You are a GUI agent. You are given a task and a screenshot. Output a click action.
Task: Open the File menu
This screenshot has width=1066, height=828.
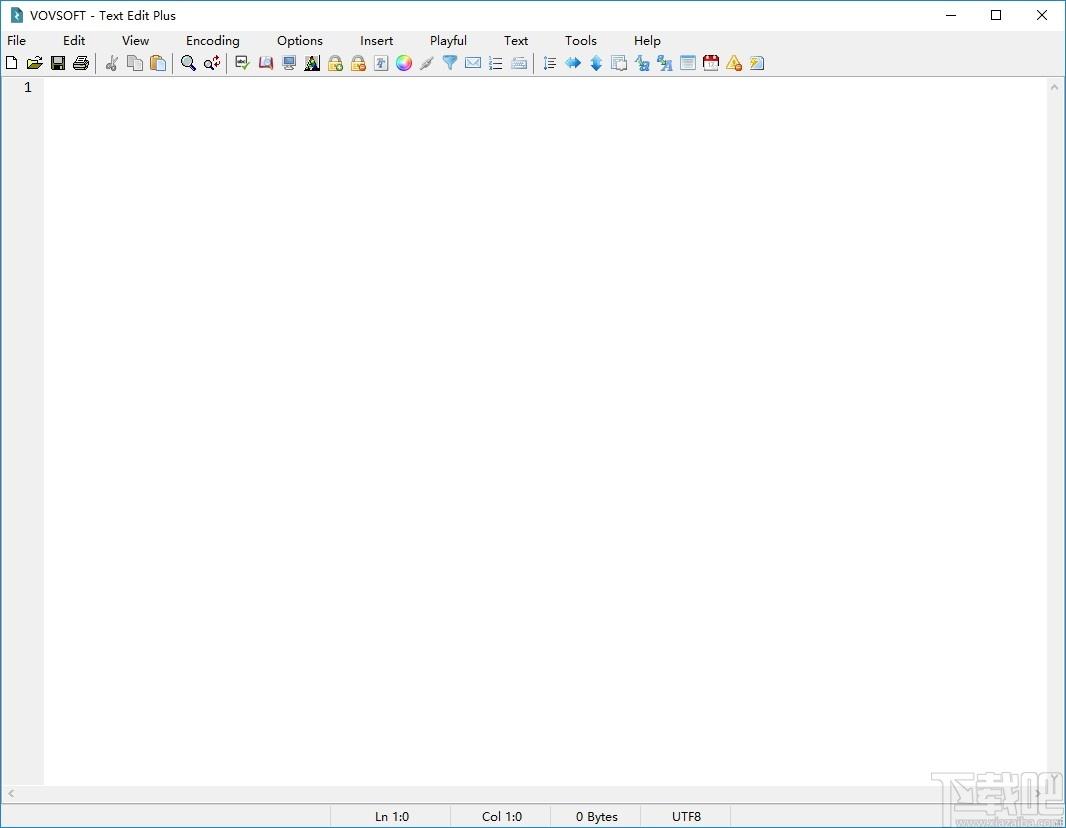[17, 41]
